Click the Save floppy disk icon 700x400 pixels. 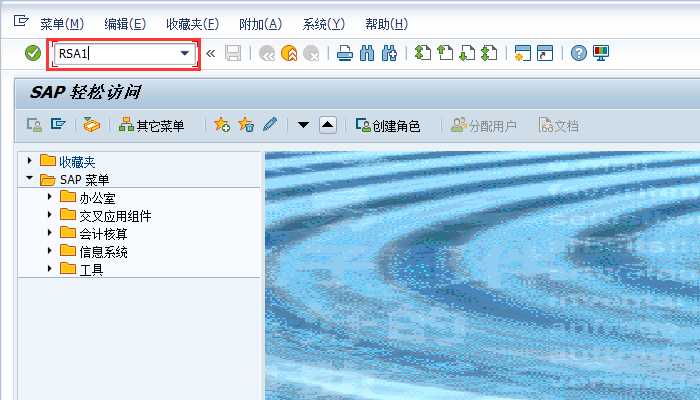(x=233, y=54)
